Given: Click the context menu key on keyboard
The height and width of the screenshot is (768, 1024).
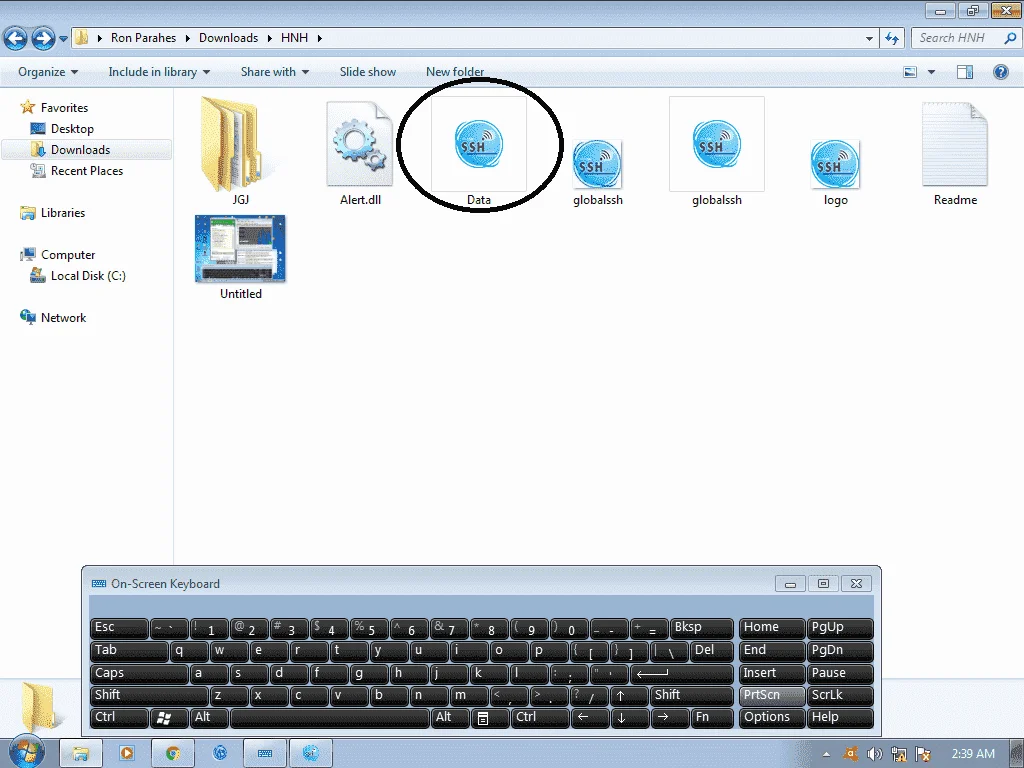Looking at the screenshot, I should click(x=489, y=718).
